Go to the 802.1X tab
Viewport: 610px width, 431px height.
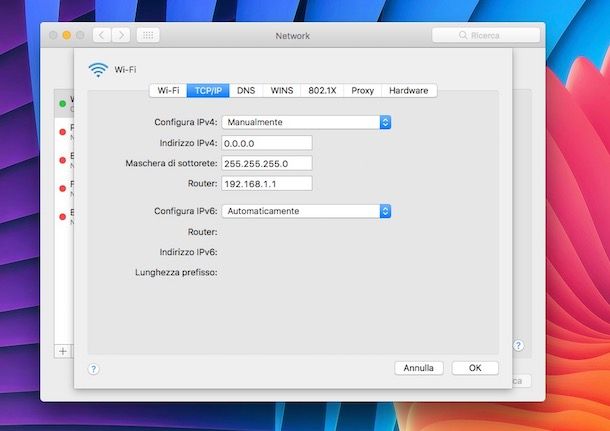(322, 90)
